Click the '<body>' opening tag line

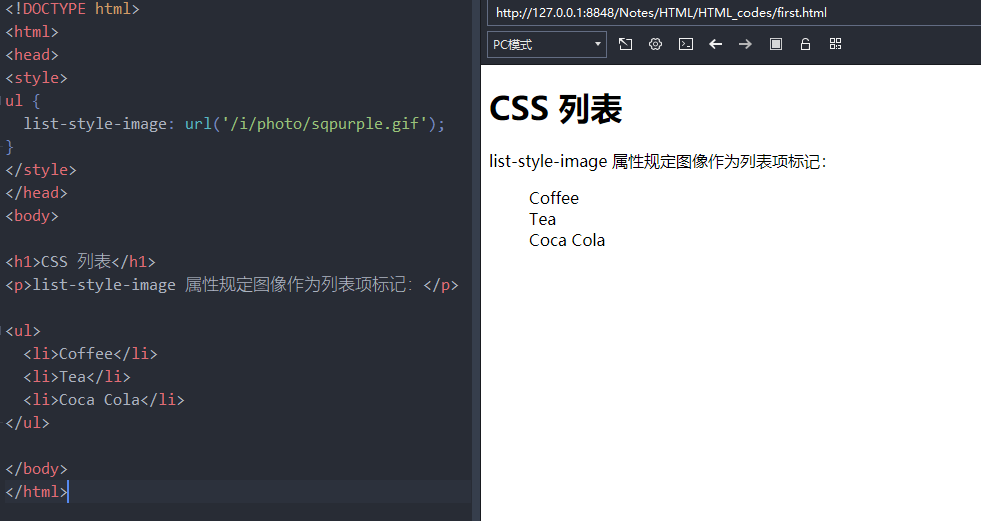click(32, 216)
